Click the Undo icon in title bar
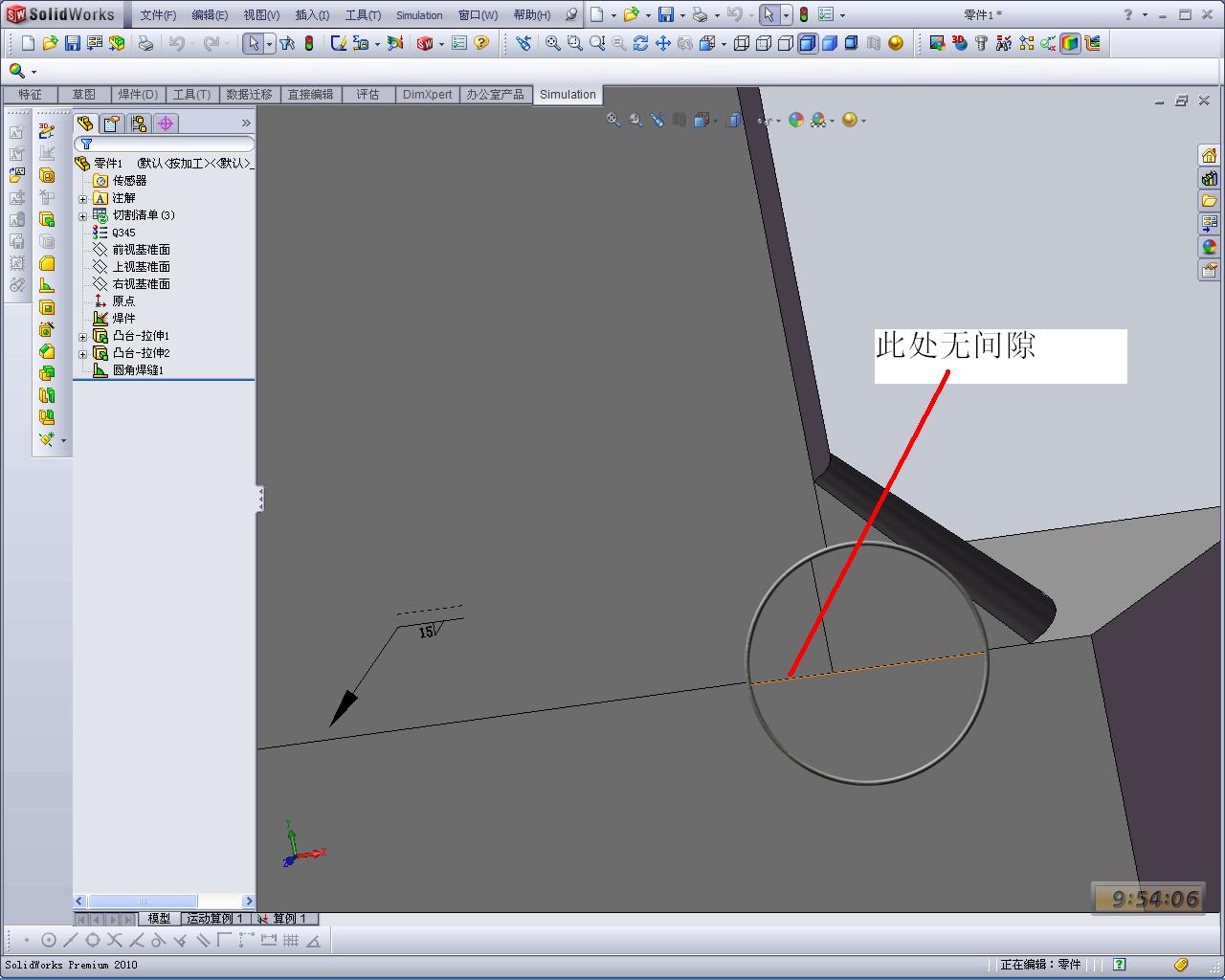 (x=734, y=15)
